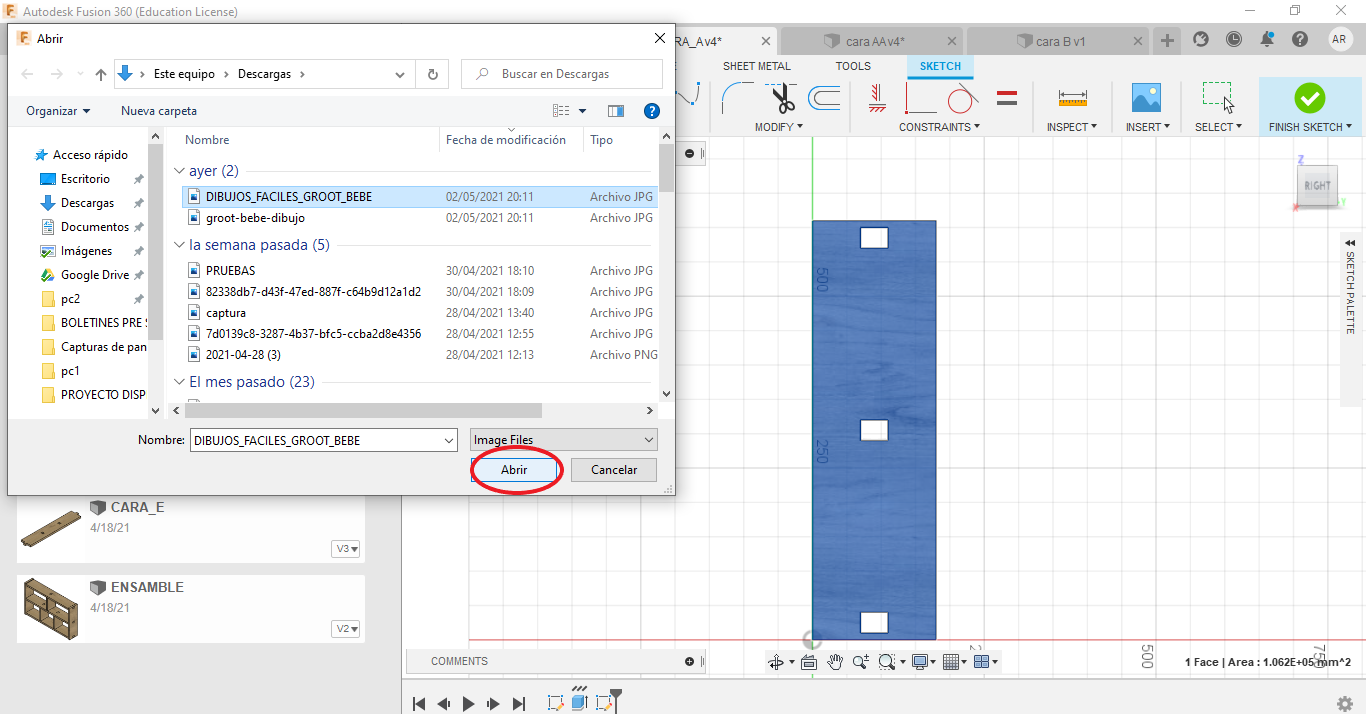Click the Orbit navigation icon

775,662
